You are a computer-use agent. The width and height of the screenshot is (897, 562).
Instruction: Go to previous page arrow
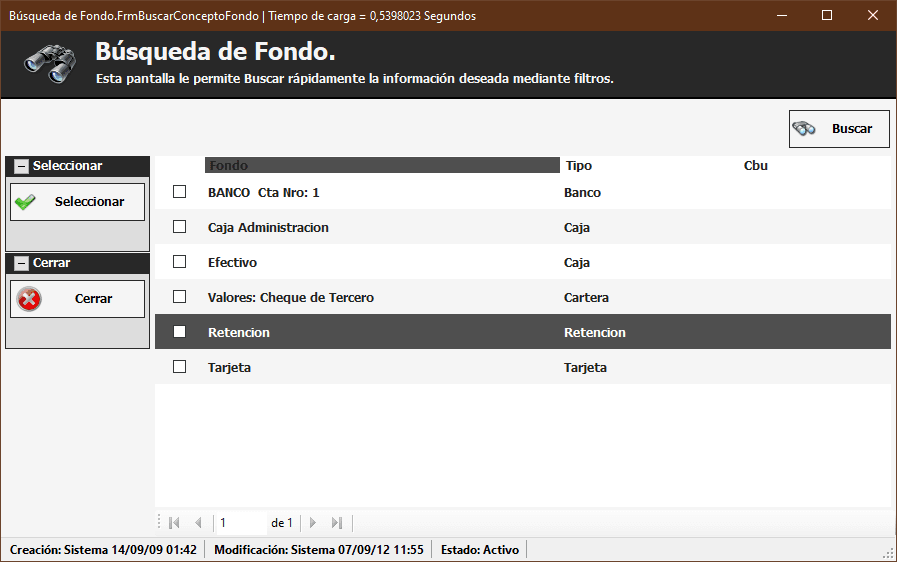[x=198, y=523]
